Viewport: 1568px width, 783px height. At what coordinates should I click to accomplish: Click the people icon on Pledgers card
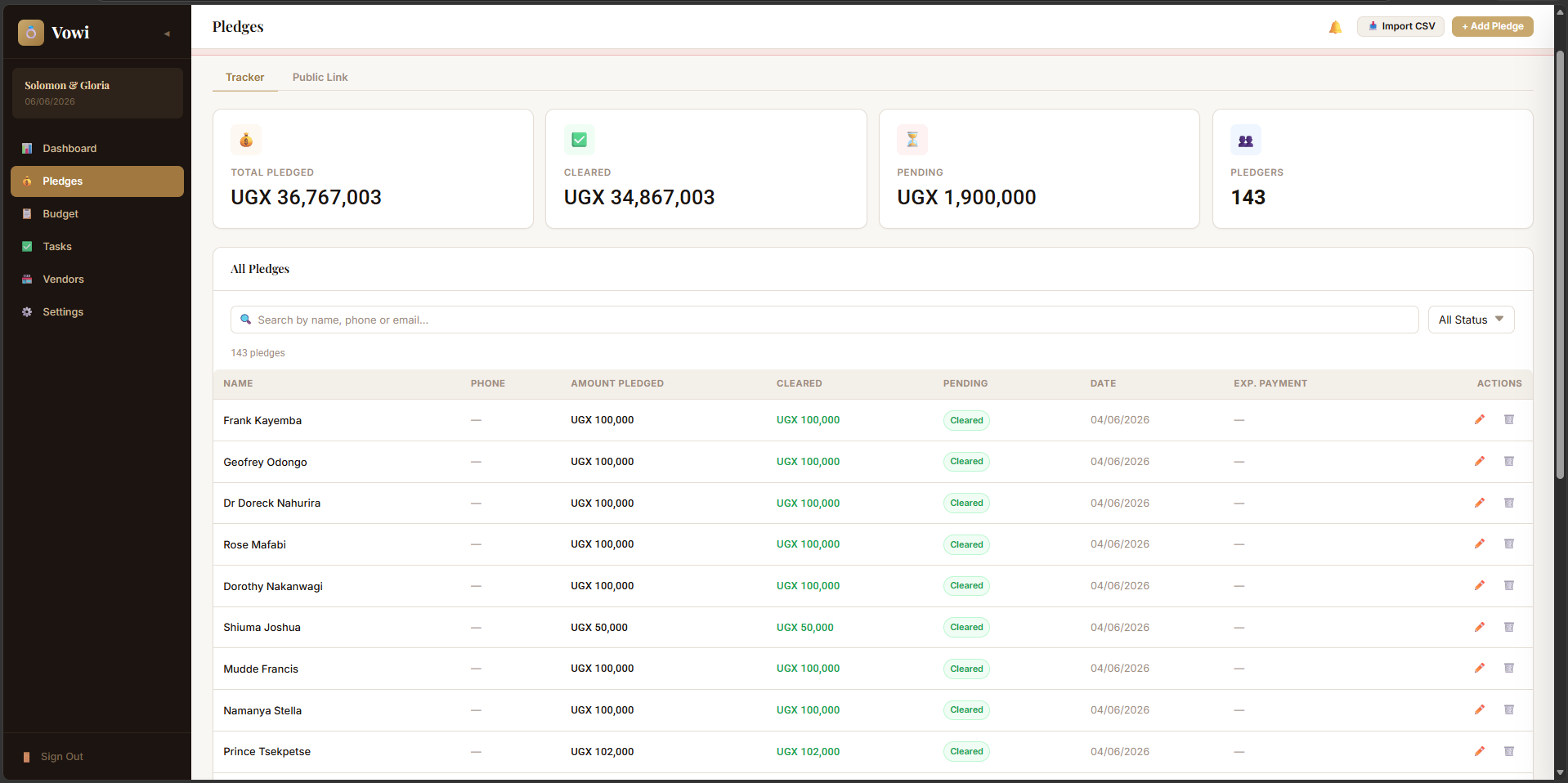click(x=1246, y=140)
